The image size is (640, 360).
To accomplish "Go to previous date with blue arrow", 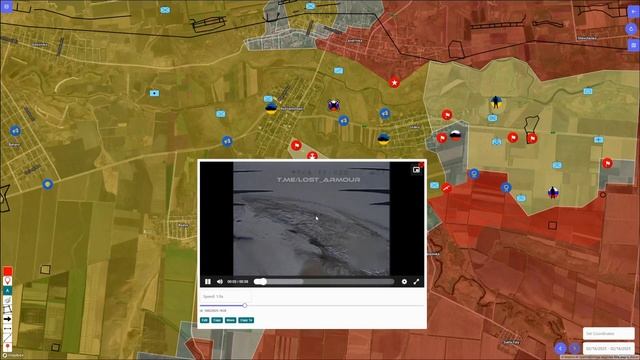I will pyautogui.click(x=560, y=348).
